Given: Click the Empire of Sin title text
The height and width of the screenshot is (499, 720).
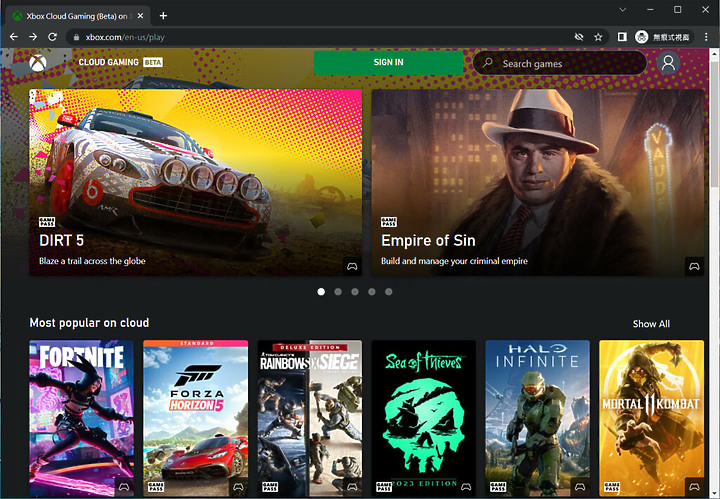Looking at the screenshot, I should [x=428, y=241].
